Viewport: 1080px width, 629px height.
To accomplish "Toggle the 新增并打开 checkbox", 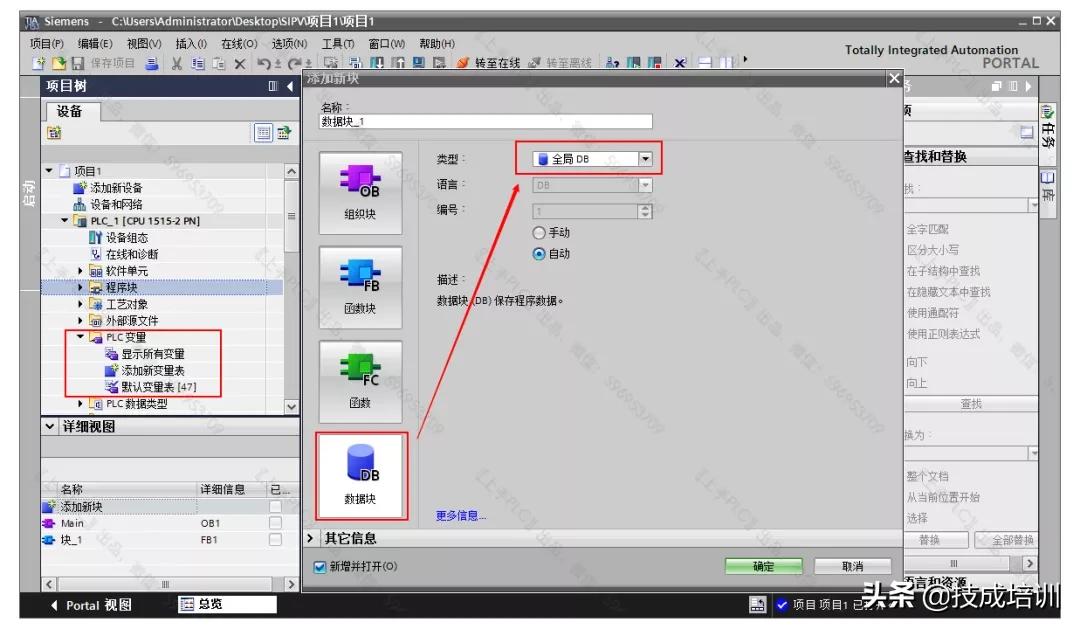I will (320, 567).
